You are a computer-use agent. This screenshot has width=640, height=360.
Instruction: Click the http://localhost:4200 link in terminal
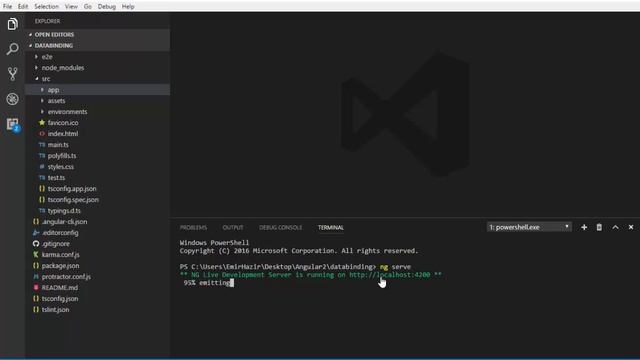click(x=389, y=275)
